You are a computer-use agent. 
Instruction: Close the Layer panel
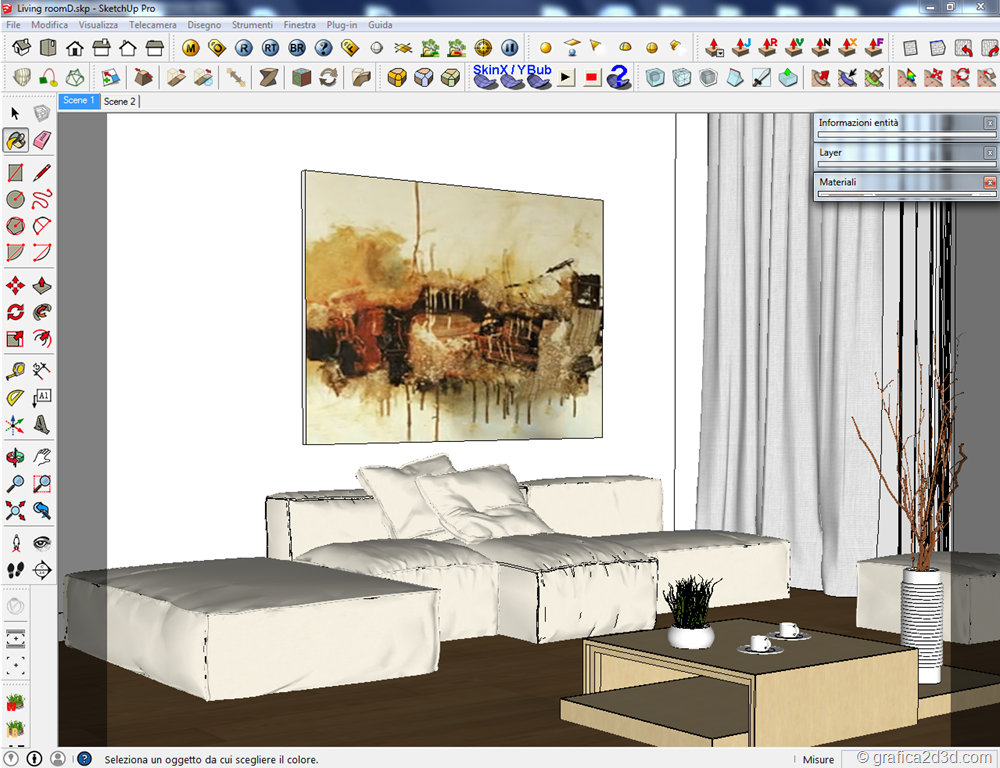(x=990, y=152)
